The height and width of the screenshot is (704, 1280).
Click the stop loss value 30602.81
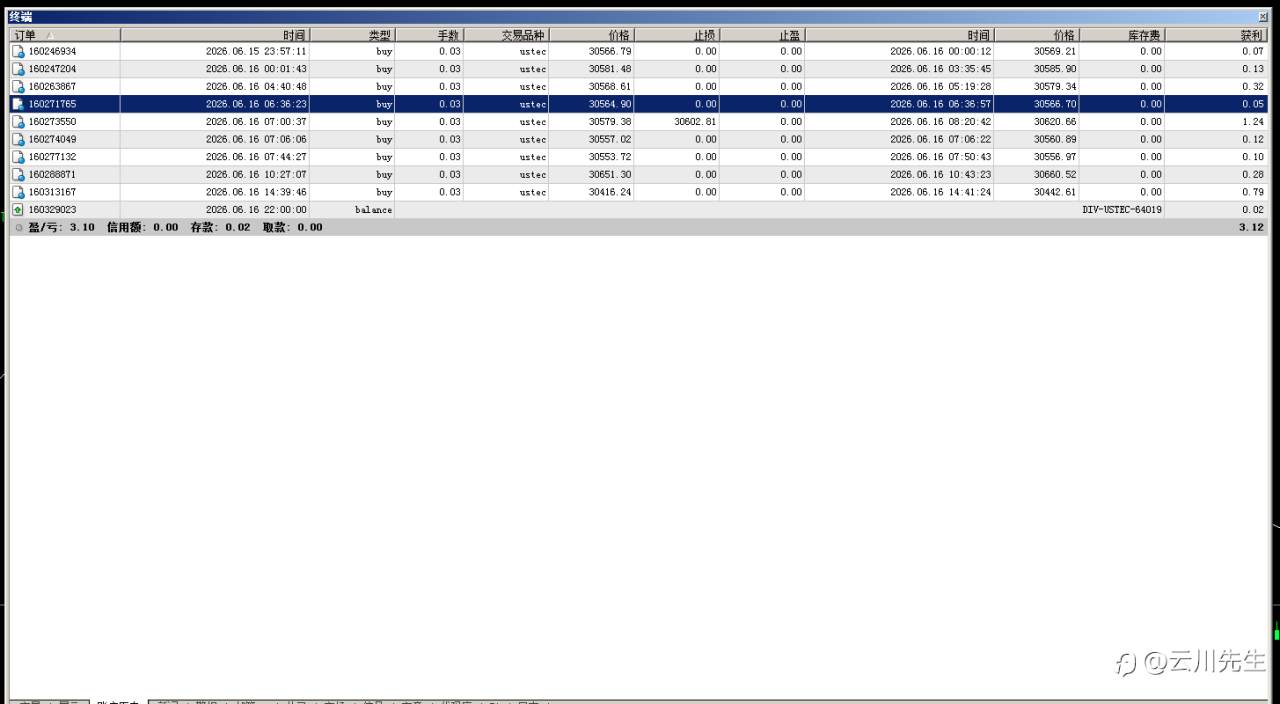696,122
